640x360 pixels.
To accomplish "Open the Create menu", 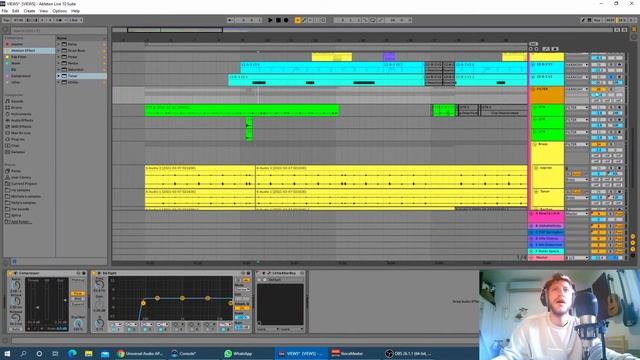I will (x=29, y=11).
